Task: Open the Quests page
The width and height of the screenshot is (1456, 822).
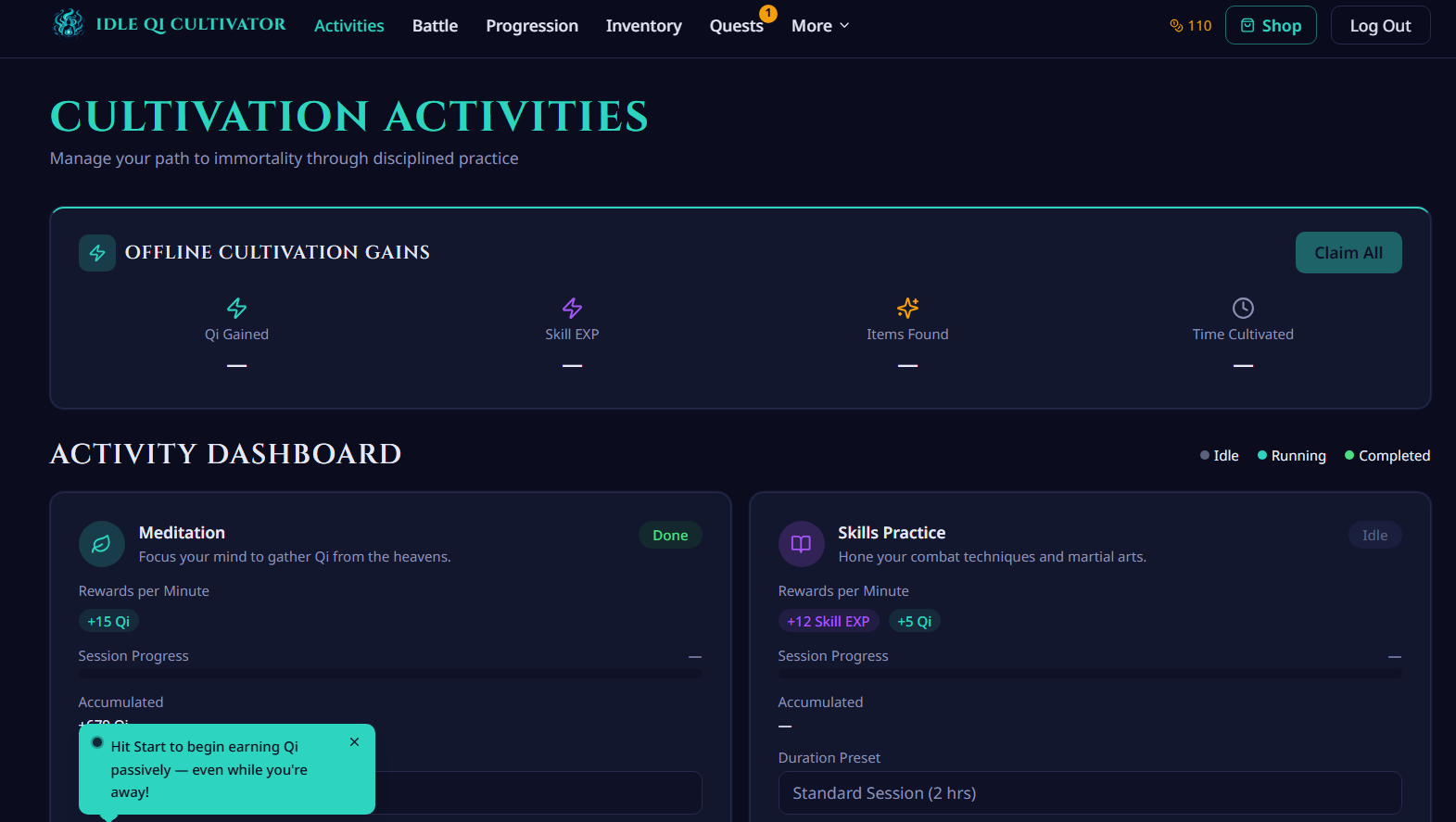Action: 736,26
